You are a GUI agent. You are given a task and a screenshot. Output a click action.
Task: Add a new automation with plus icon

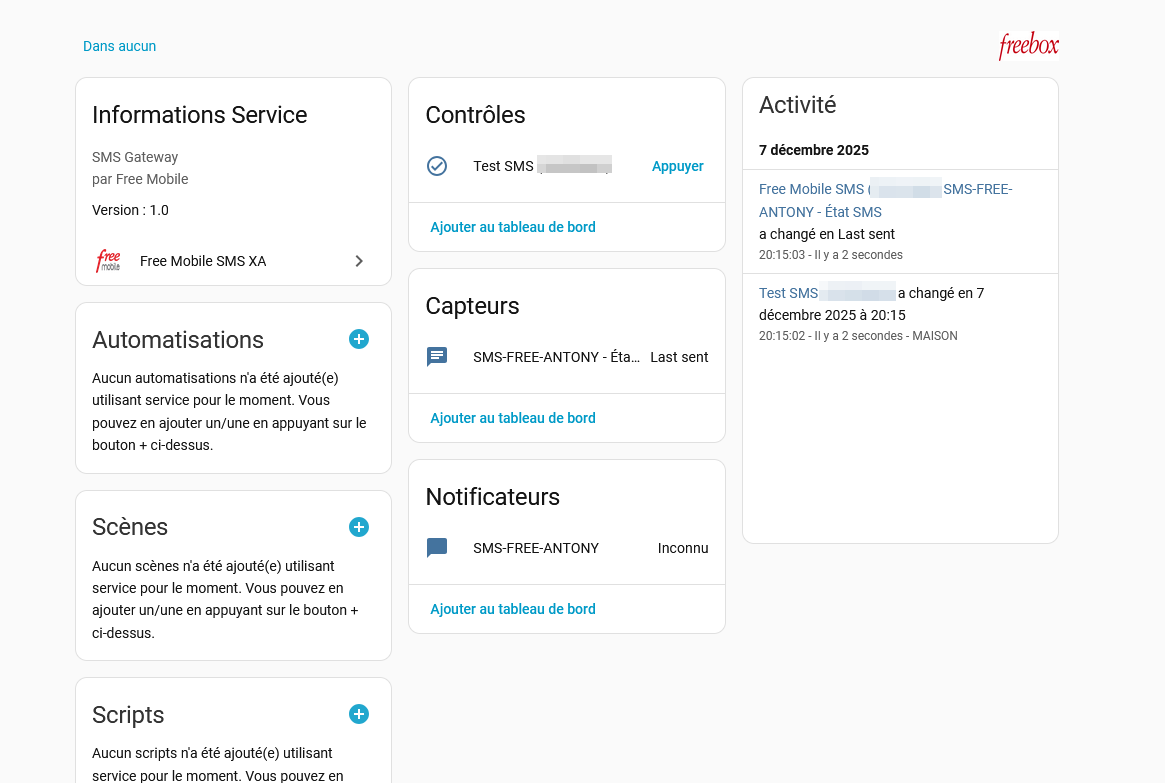[359, 339]
